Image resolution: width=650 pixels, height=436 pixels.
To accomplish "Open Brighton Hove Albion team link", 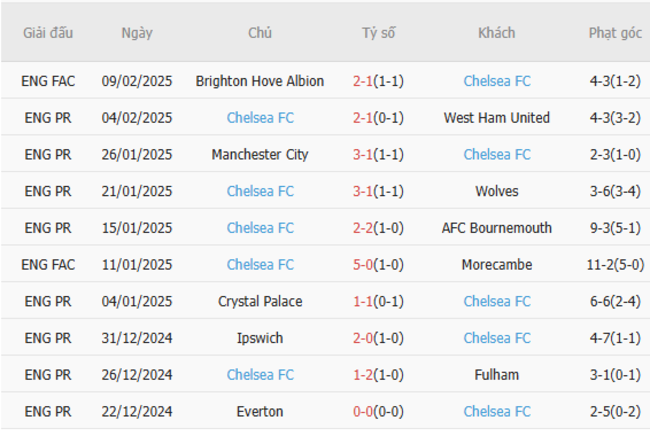I will click(x=260, y=81).
